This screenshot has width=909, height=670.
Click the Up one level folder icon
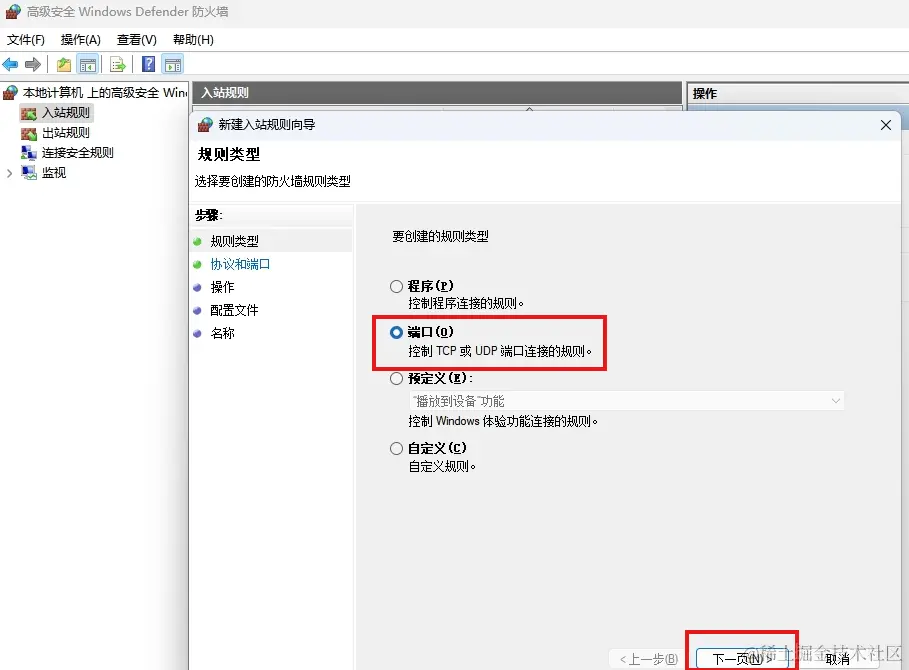tap(64, 64)
